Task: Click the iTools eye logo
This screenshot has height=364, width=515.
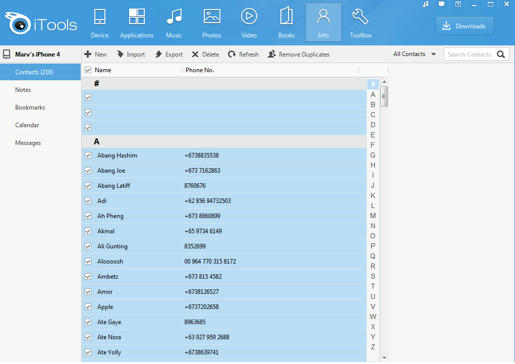Action: [18, 23]
